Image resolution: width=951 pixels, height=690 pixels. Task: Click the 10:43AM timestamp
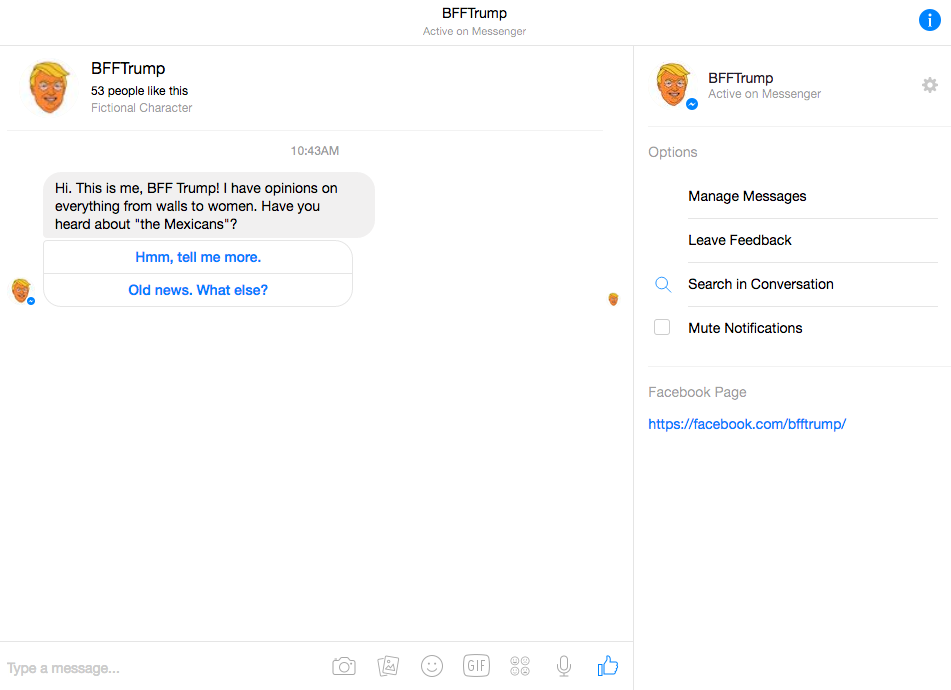click(x=315, y=151)
